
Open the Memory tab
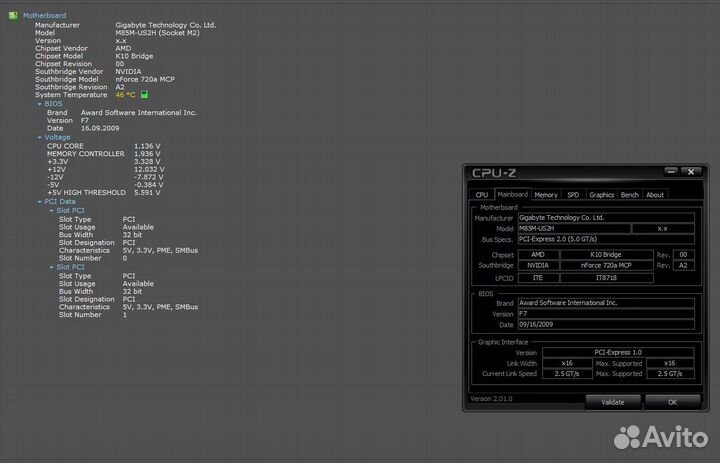point(546,195)
